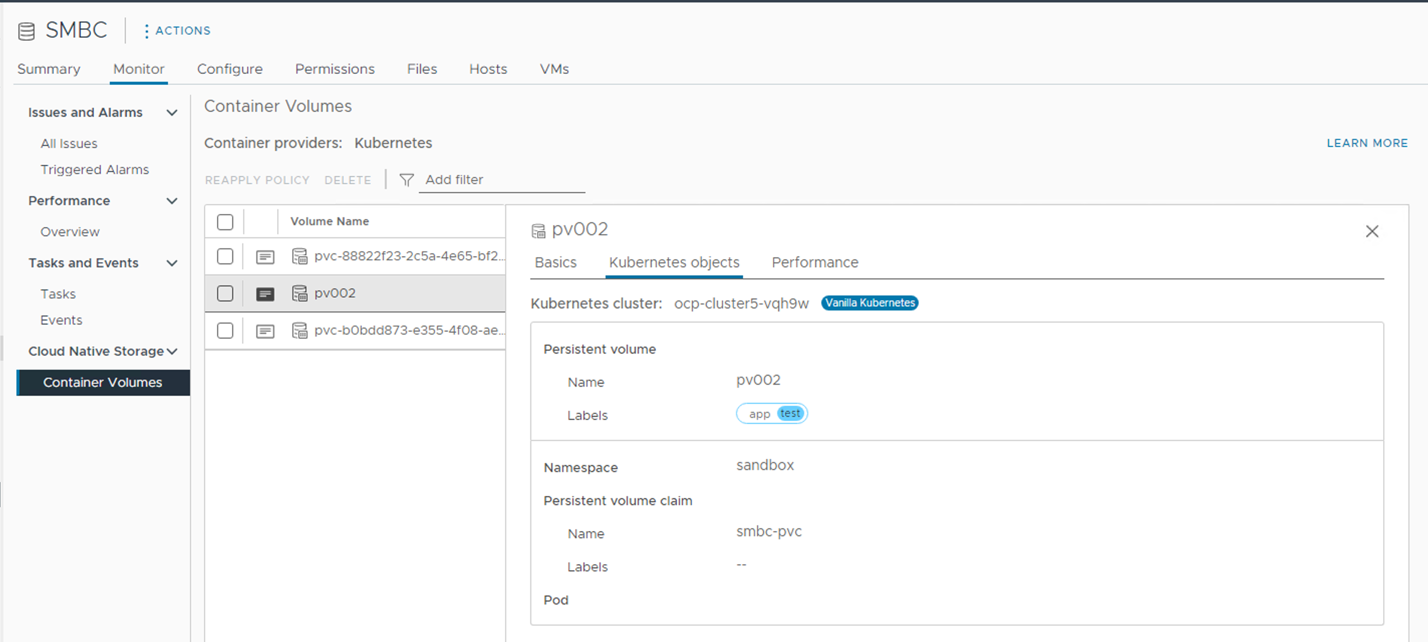1428x642 pixels.
Task: Check the pv002 row checkbox
Action: click(225, 294)
